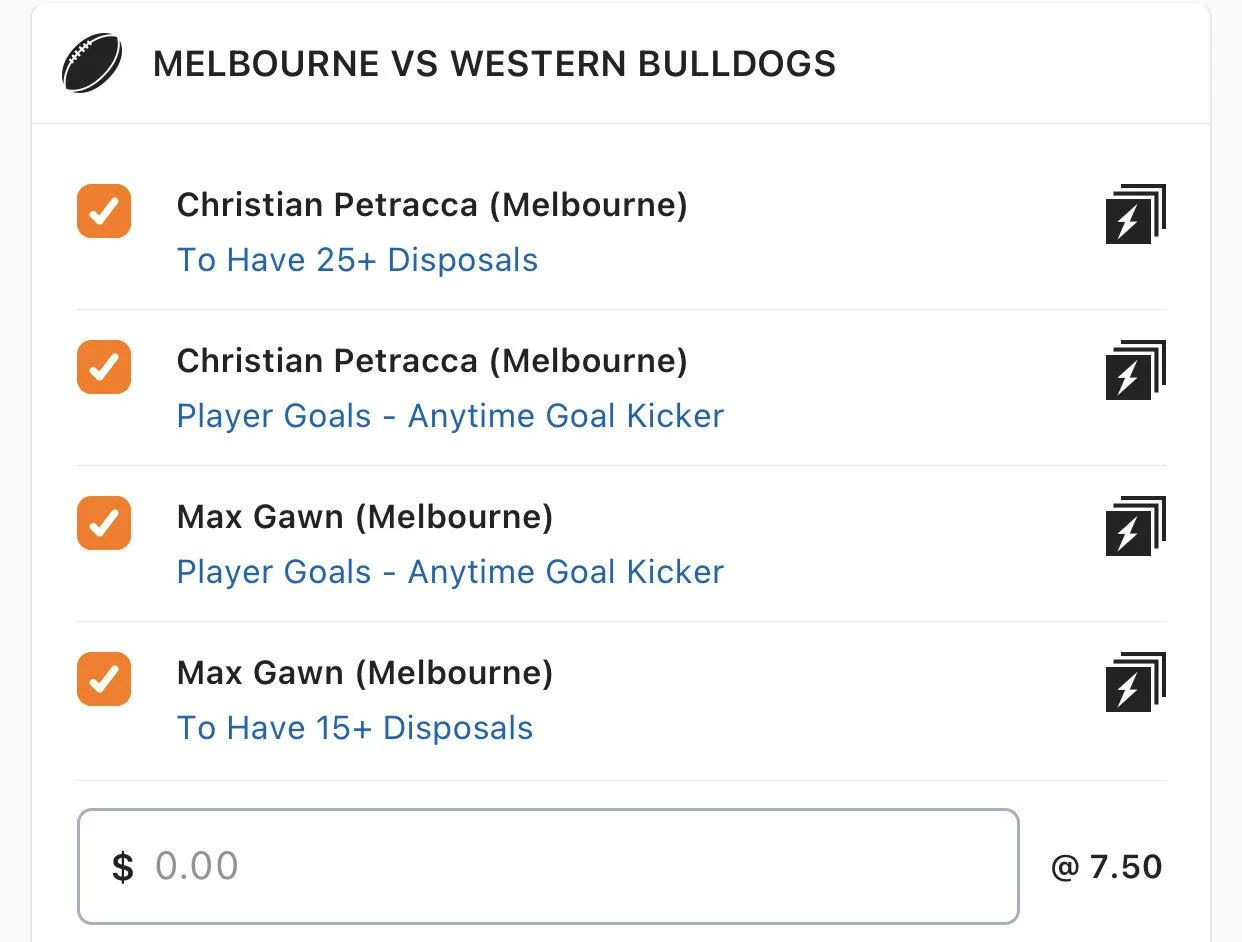This screenshot has height=942, width=1242.
Task: Uncheck Petracca's 25+ Disposals selection checkbox
Action: pos(104,211)
